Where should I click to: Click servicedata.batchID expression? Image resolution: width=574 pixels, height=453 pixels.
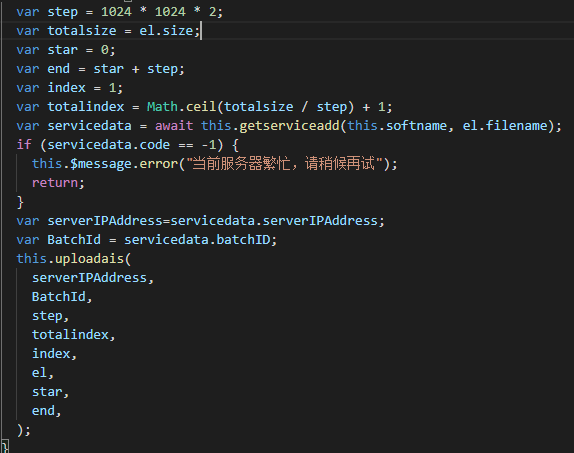pos(197,240)
